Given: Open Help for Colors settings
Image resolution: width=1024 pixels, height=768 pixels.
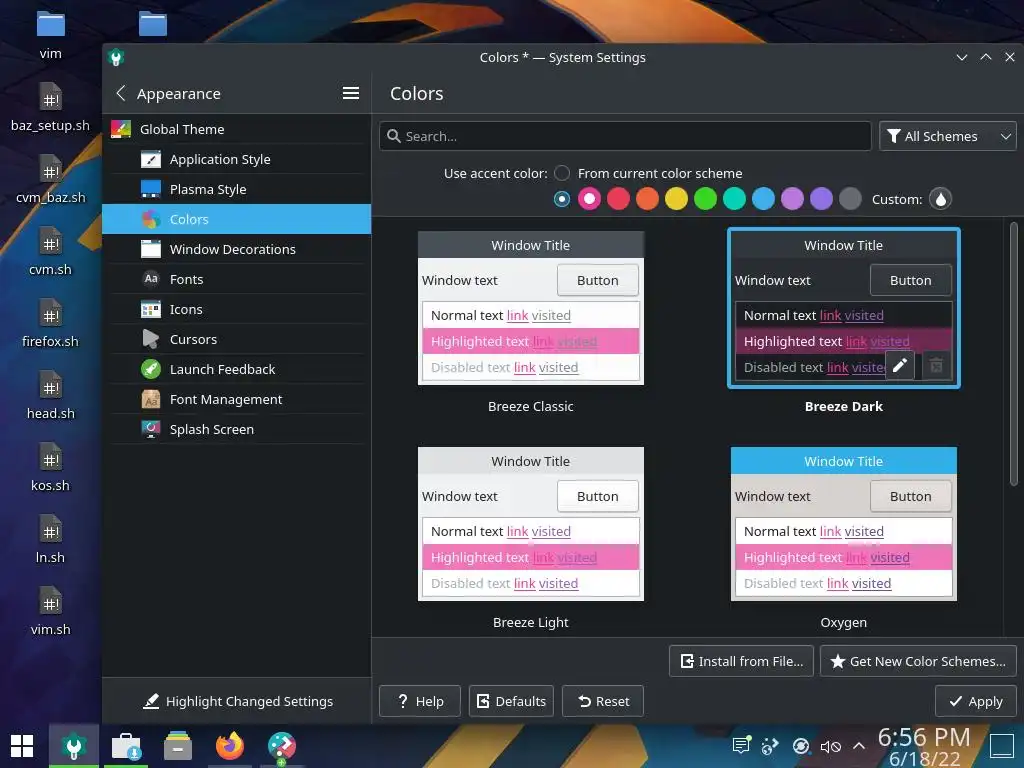Looking at the screenshot, I should coord(420,701).
